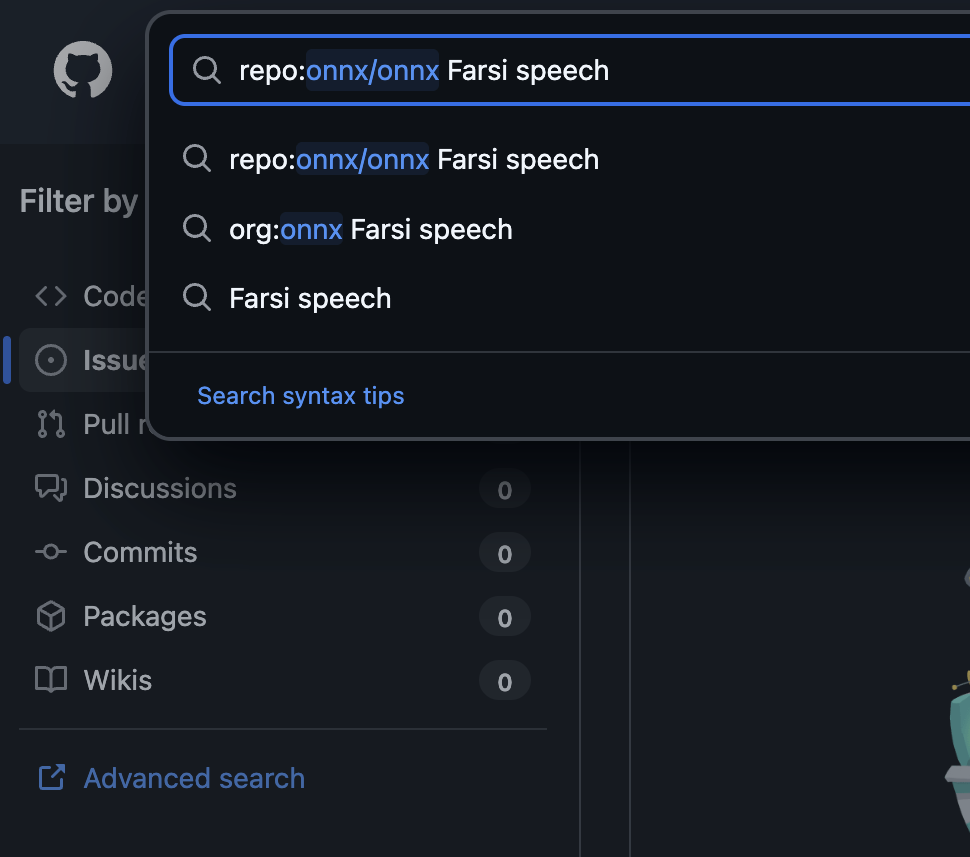Pick the plain 'Farsi speech' suggestion
Image resolution: width=970 pixels, height=857 pixels.
[x=309, y=299]
